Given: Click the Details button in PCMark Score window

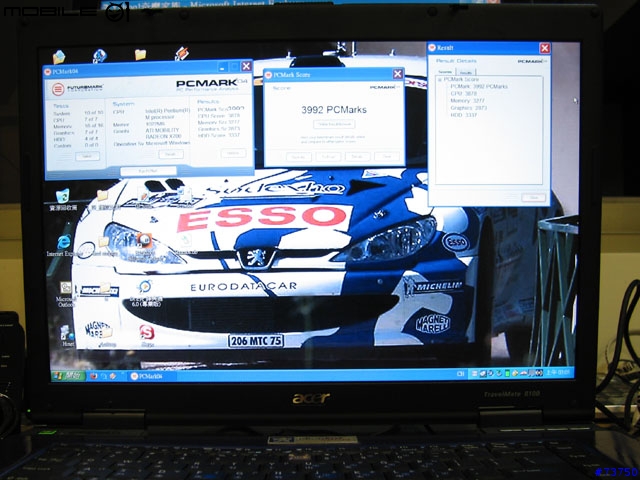Looking at the screenshot, I should [358, 156].
